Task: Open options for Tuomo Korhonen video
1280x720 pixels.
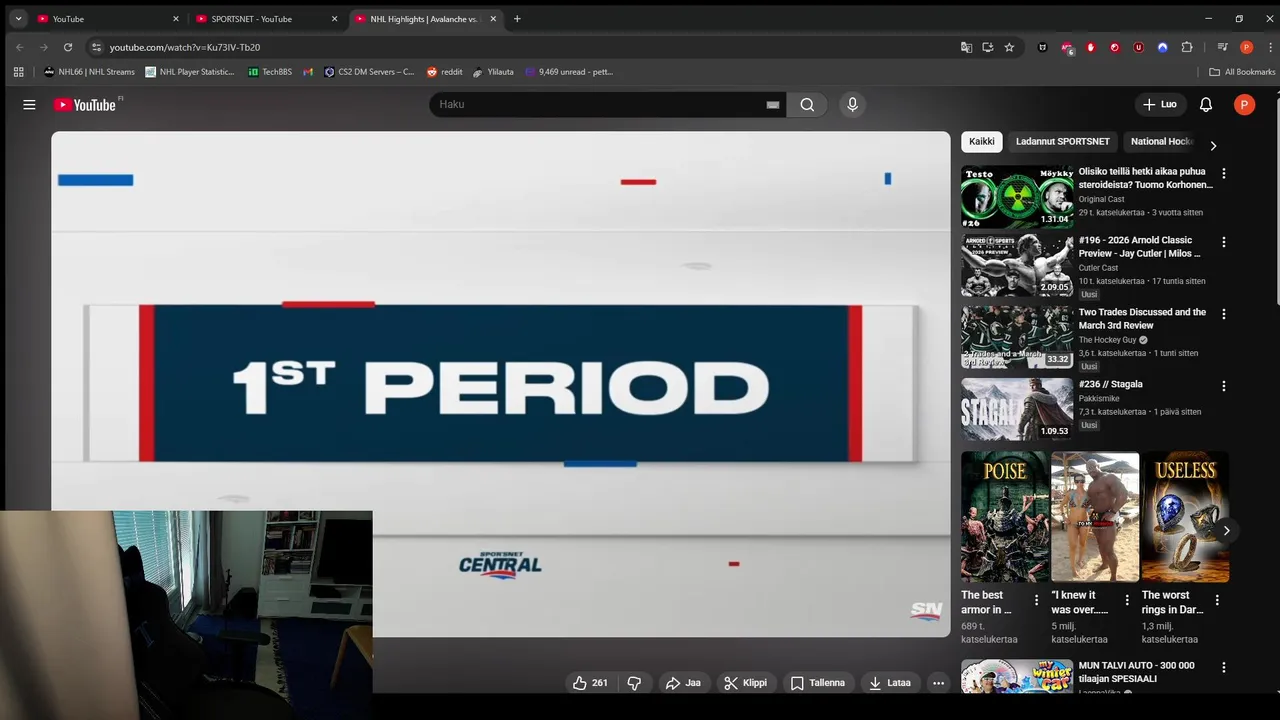Action: tap(1223, 173)
